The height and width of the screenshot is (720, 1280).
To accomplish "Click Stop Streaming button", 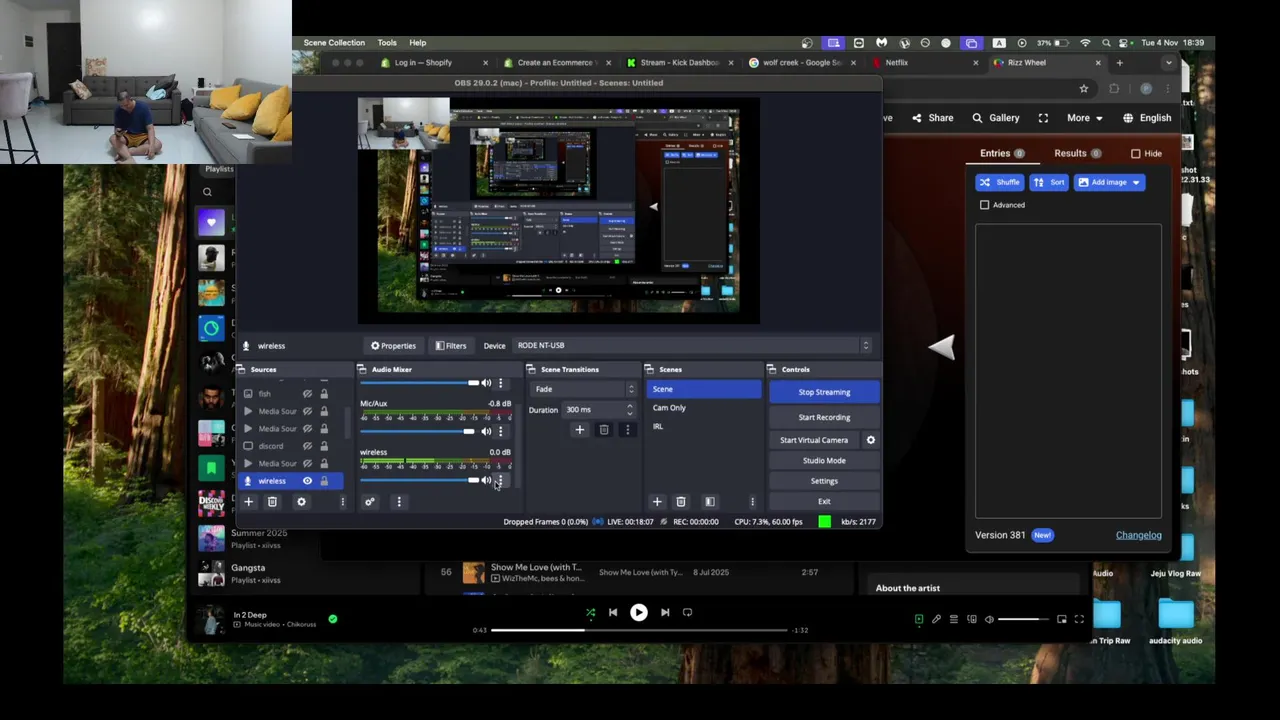I will pyautogui.click(x=824, y=392).
